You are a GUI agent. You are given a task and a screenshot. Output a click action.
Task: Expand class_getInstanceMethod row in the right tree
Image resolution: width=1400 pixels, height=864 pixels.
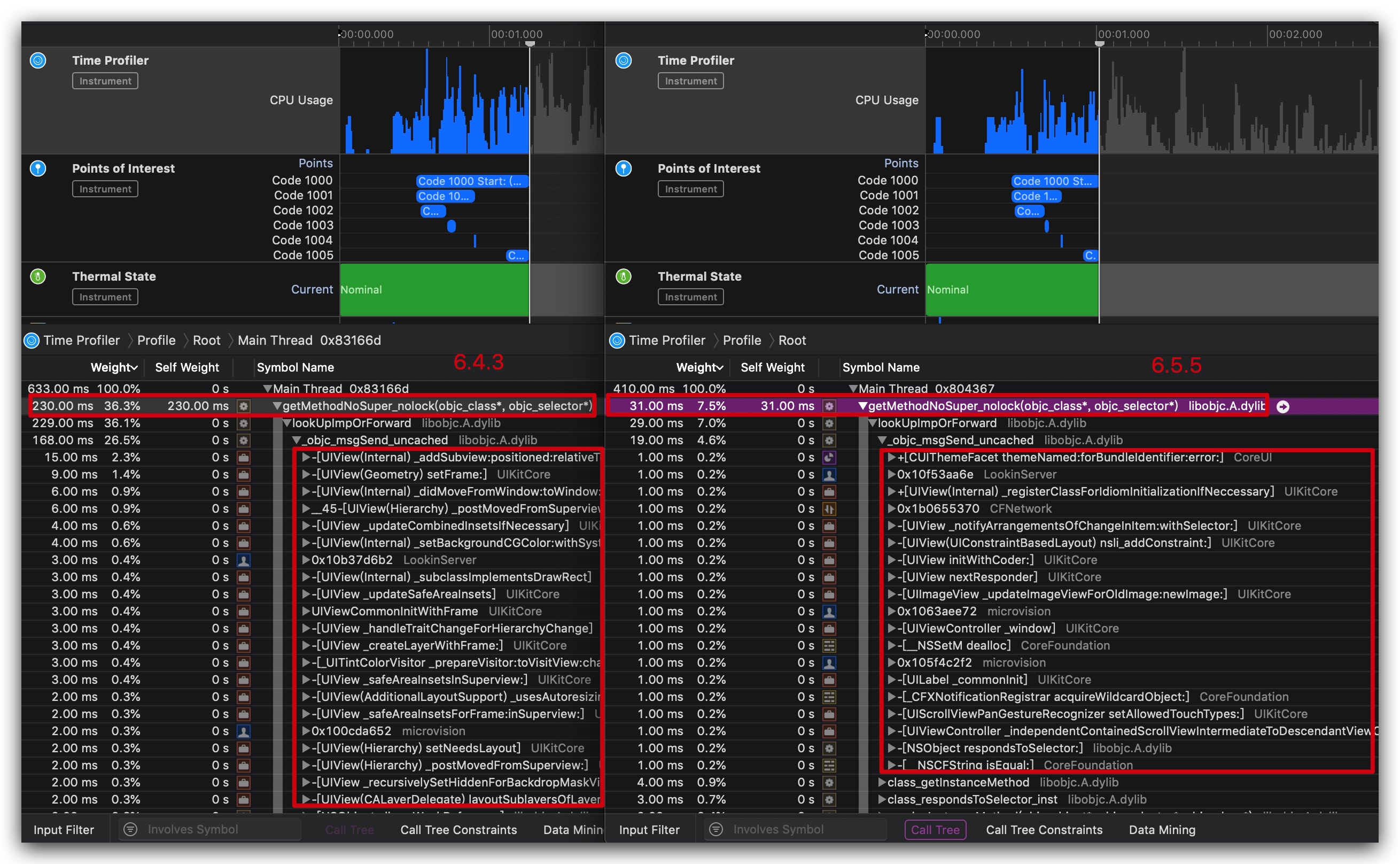pos(882,782)
